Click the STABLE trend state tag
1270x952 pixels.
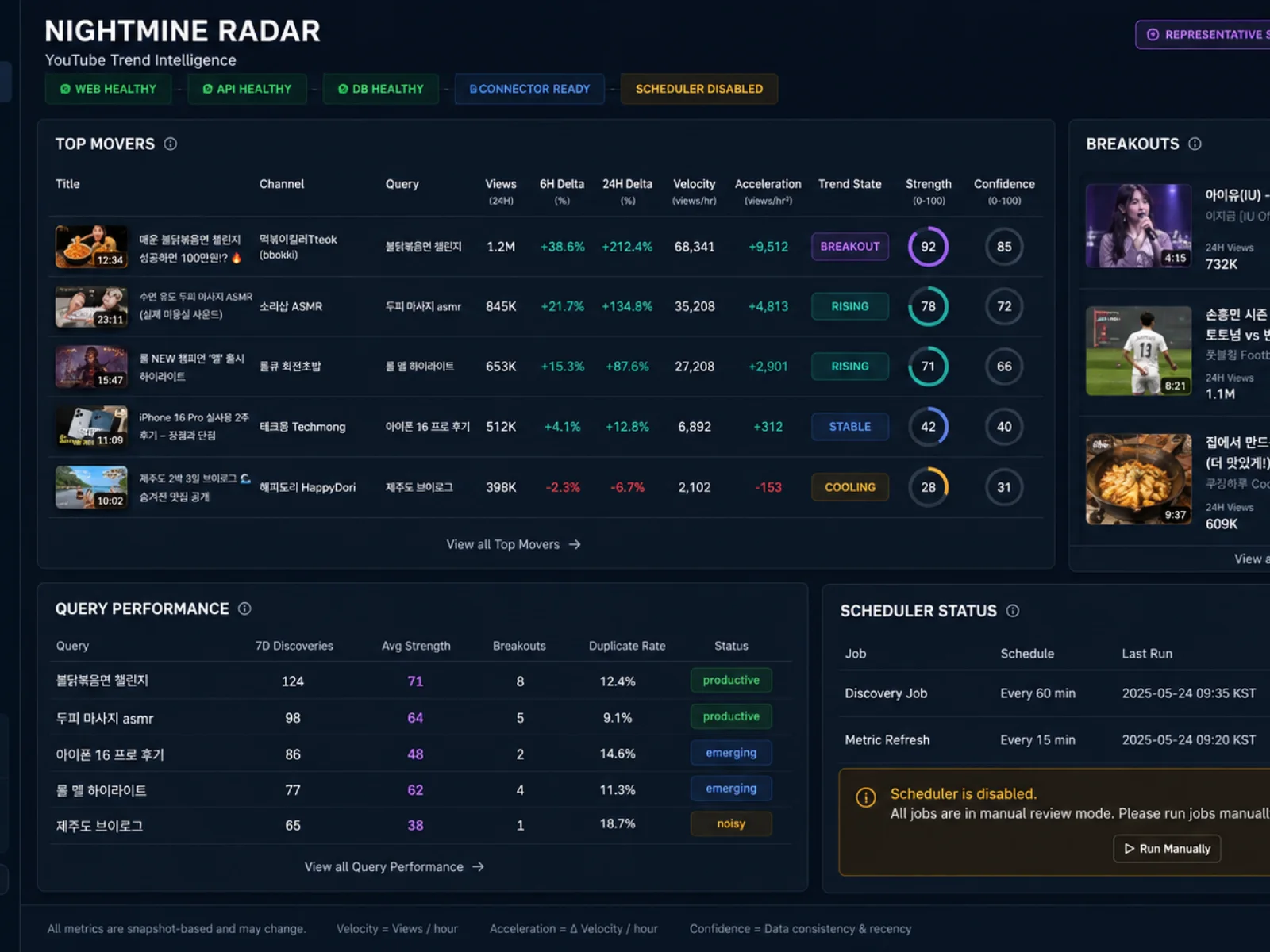click(x=850, y=427)
